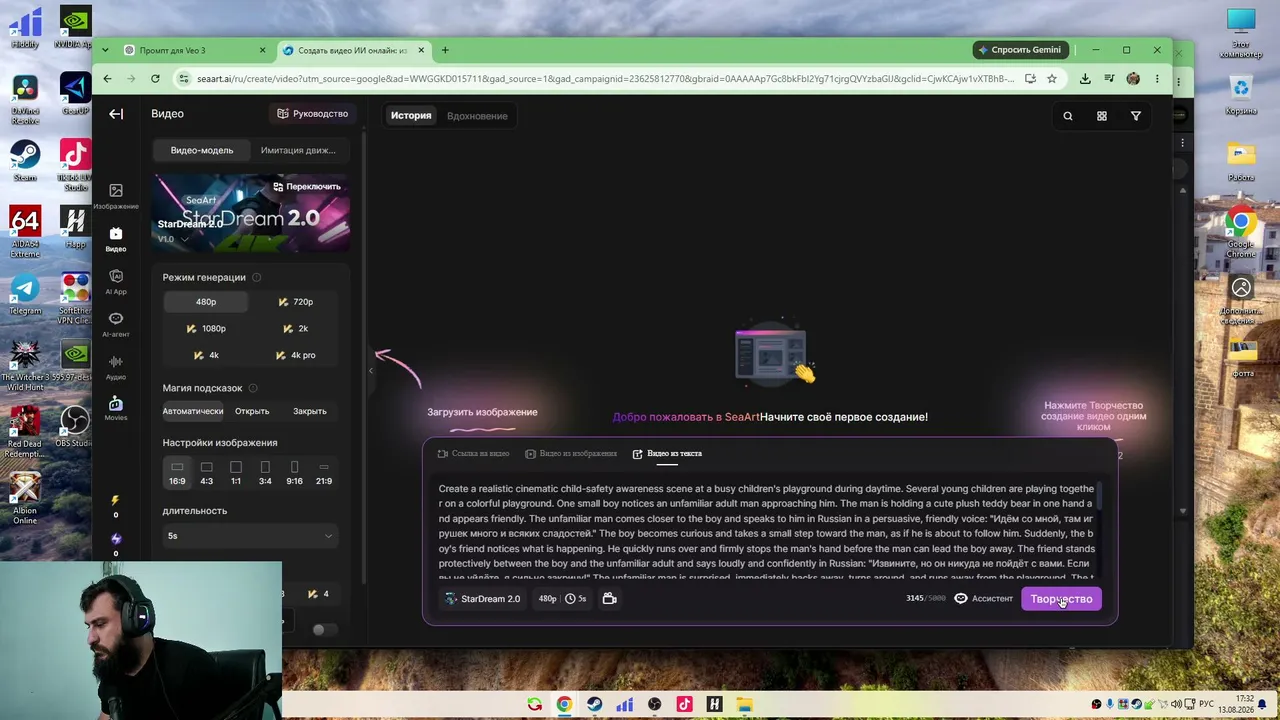Choose the 1:1 aspect ratio
The width and height of the screenshot is (1280, 720).
point(236,473)
